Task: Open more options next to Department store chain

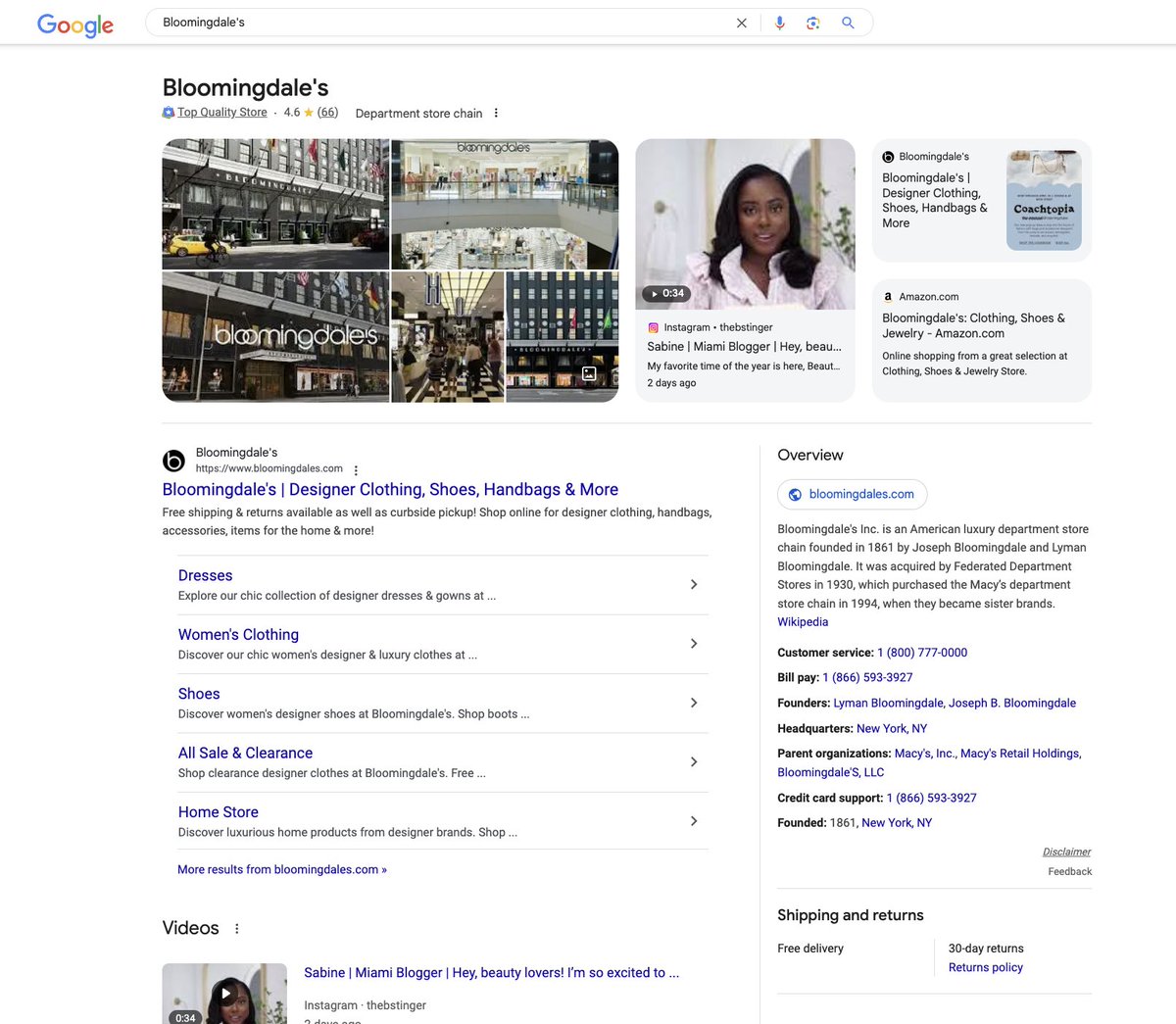Action: coord(496,113)
